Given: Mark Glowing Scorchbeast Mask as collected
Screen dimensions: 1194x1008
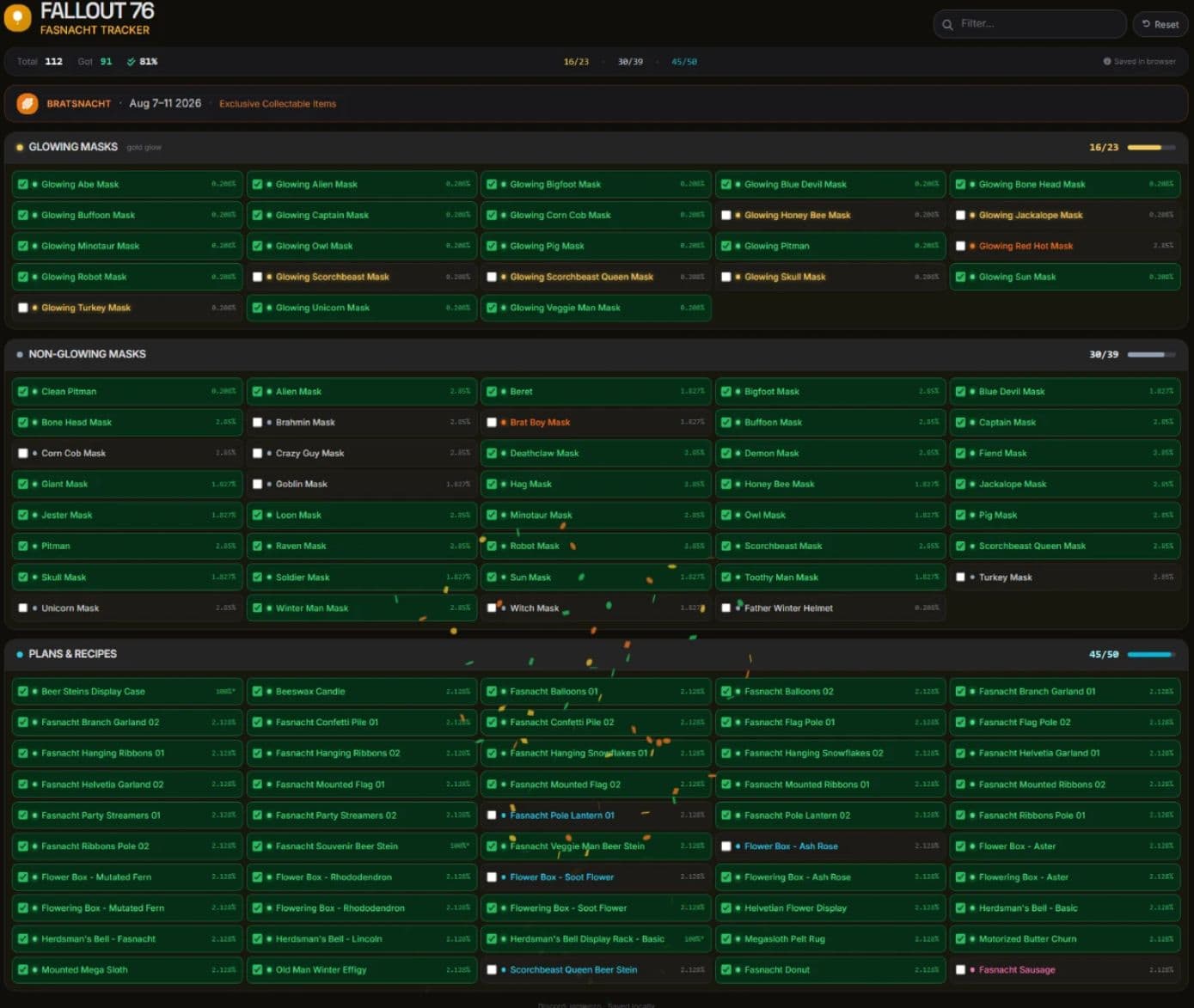Looking at the screenshot, I should pyautogui.click(x=257, y=278).
